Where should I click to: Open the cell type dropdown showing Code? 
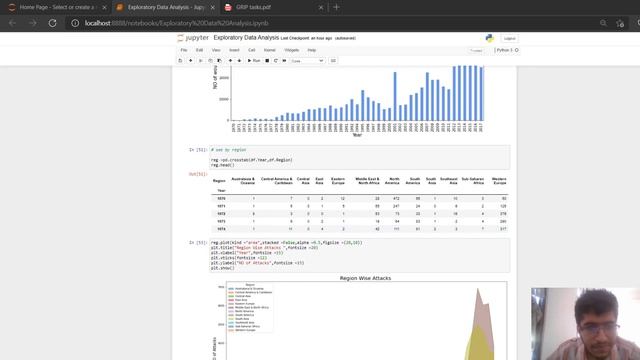[307, 60]
